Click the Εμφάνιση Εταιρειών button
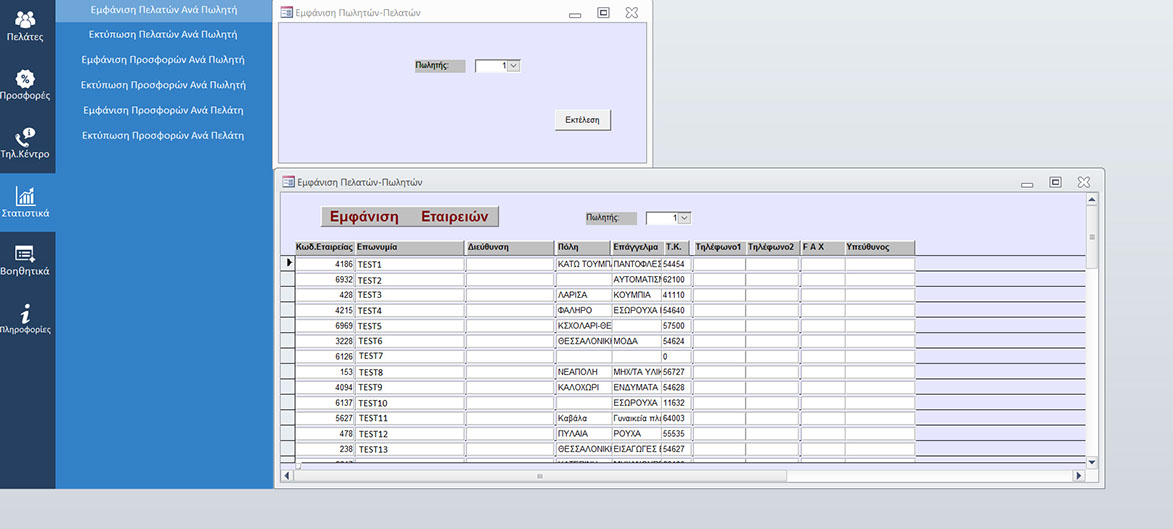 (x=409, y=217)
